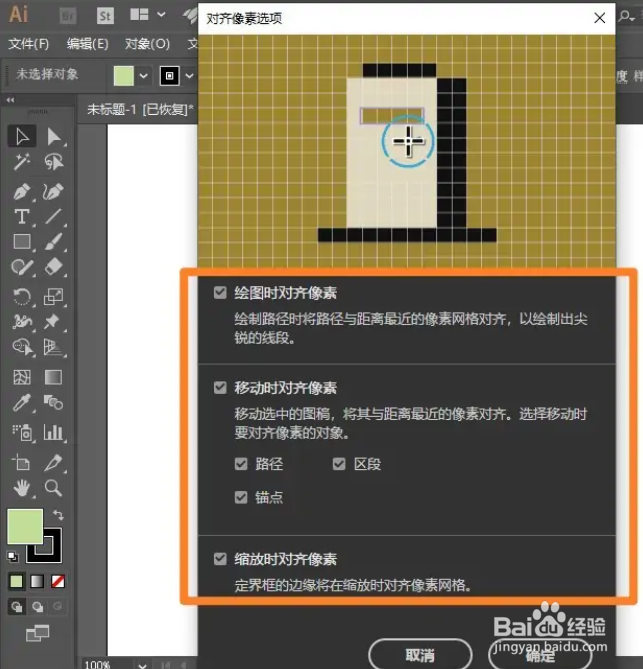
Task: Open the 编辑(E) menu
Action: [87, 44]
